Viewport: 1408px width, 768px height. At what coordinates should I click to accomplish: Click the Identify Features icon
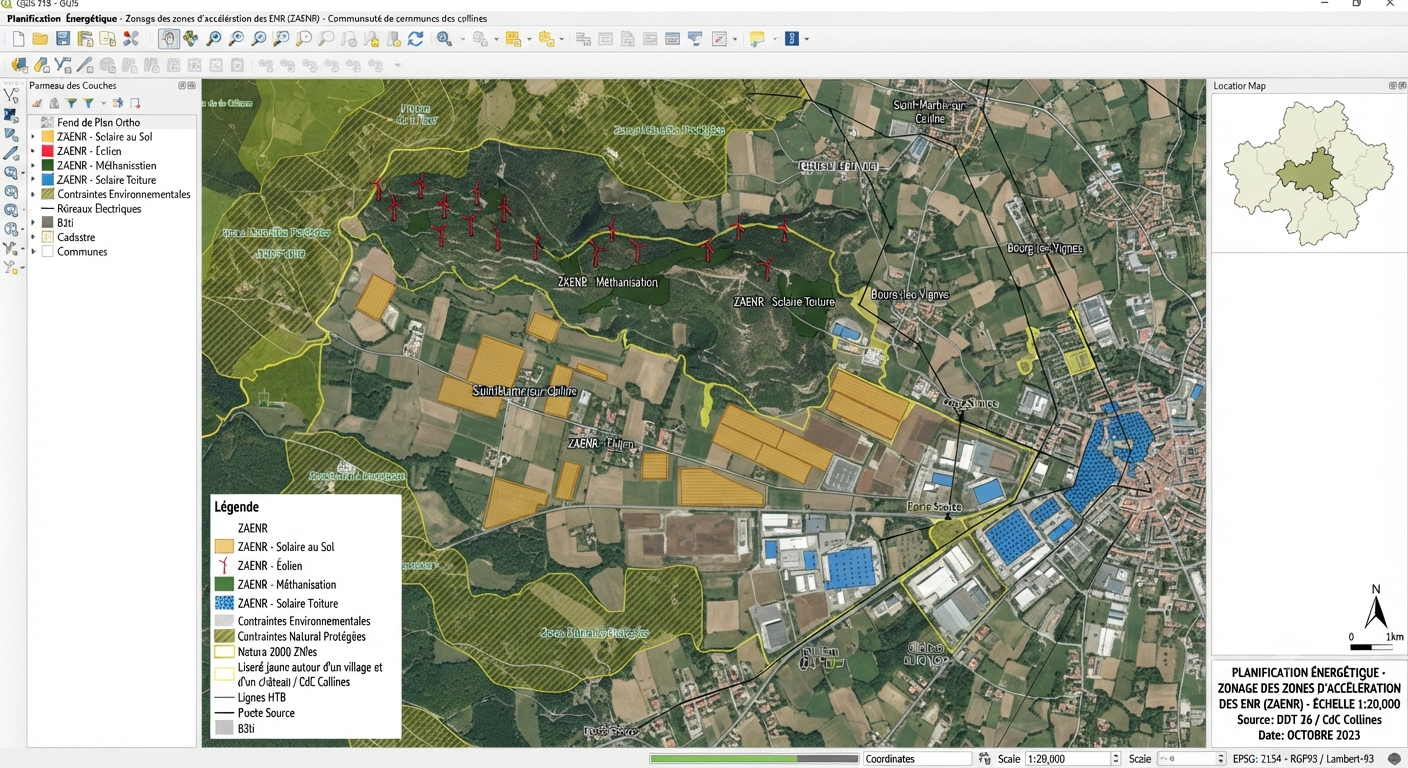[x=444, y=39]
